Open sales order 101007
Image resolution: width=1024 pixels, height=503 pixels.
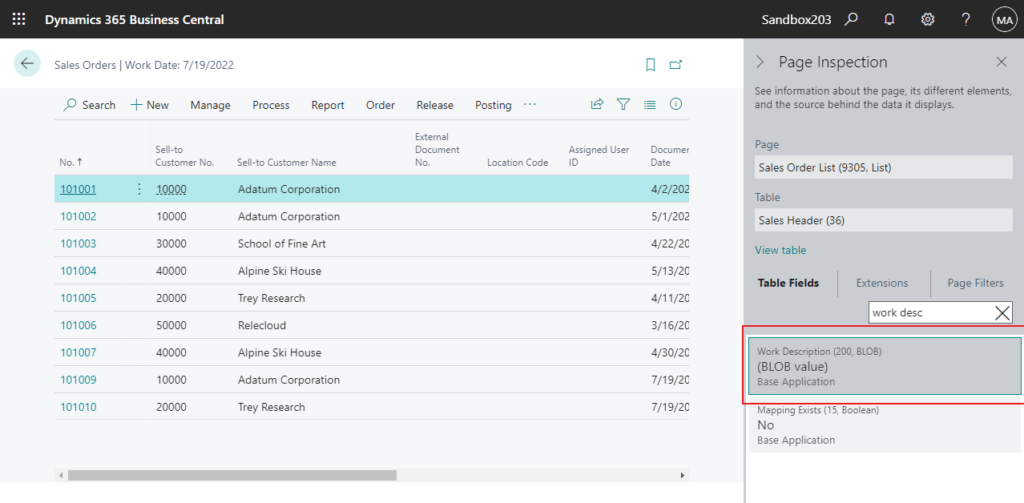pyautogui.click(x=78, y=353)
